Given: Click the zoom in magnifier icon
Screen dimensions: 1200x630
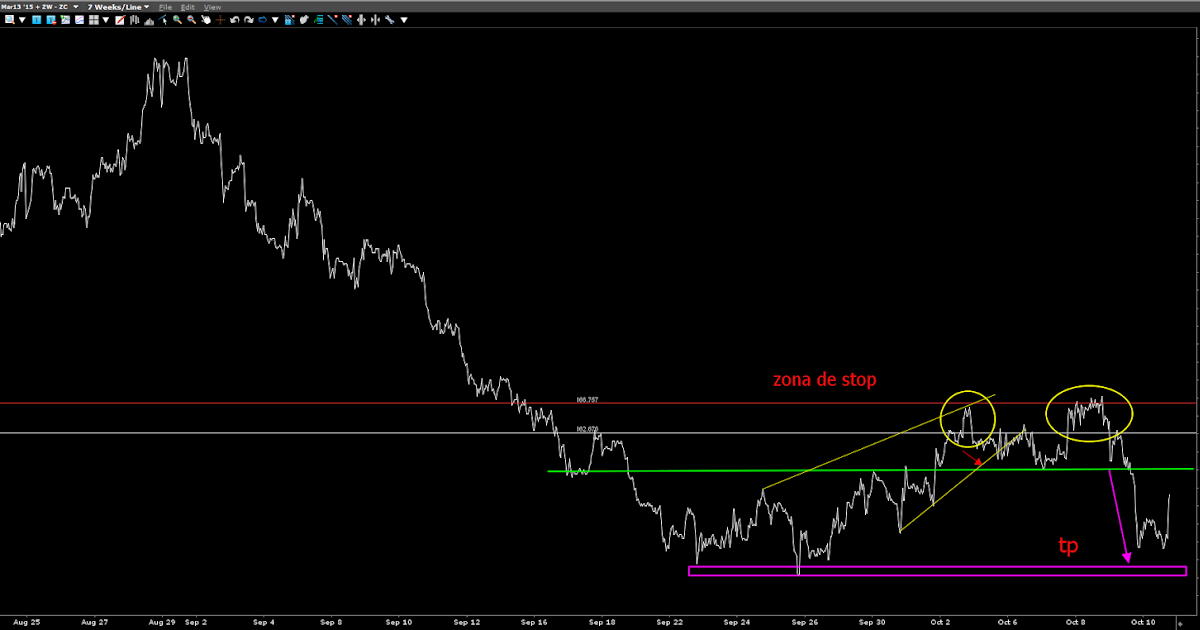Looking at the screenshot, I should [x=177, y=19].
